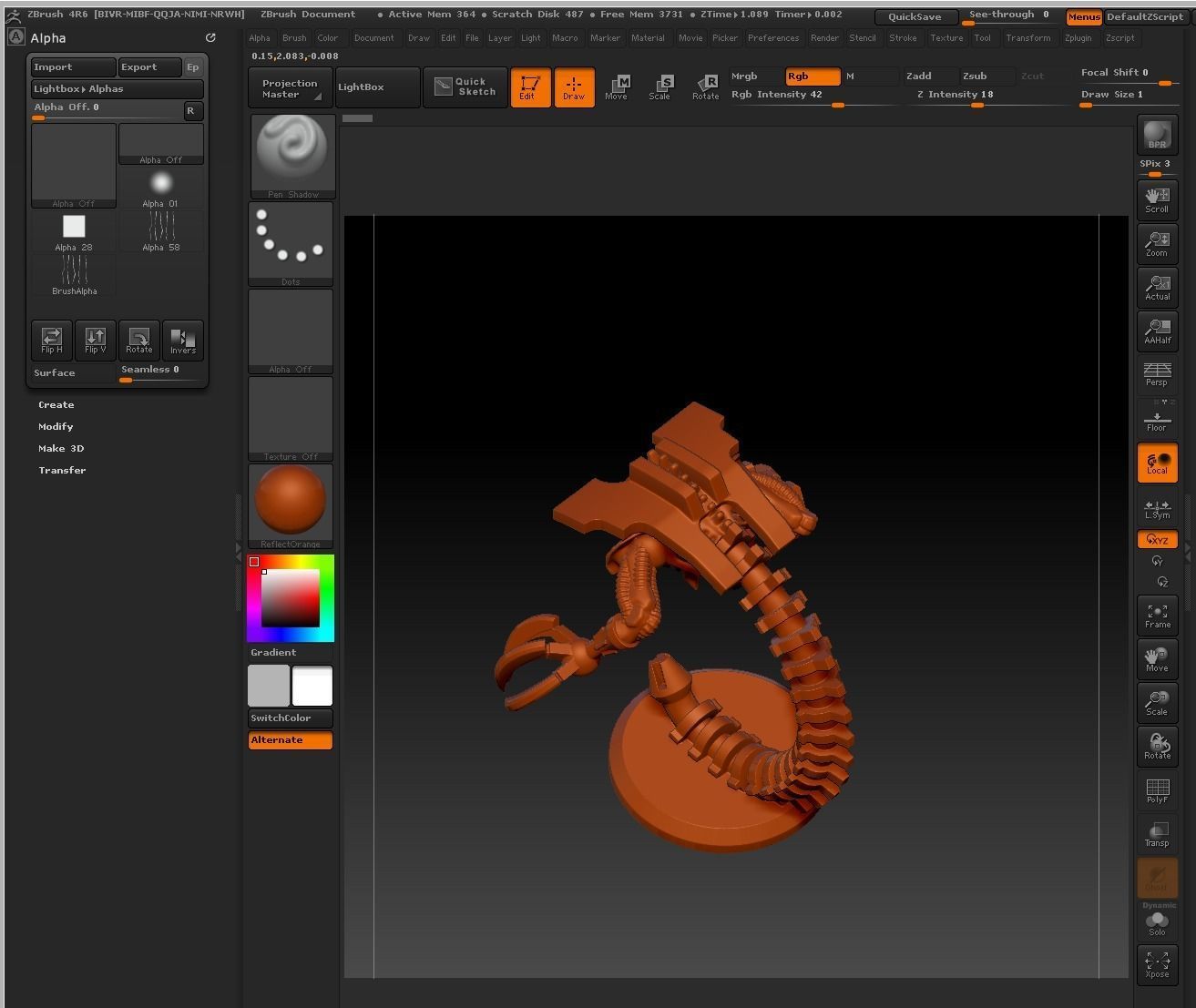This screenshot has height=1008, width=1196.
Task: Click the Xpose icon
Action: (1157, 965)
